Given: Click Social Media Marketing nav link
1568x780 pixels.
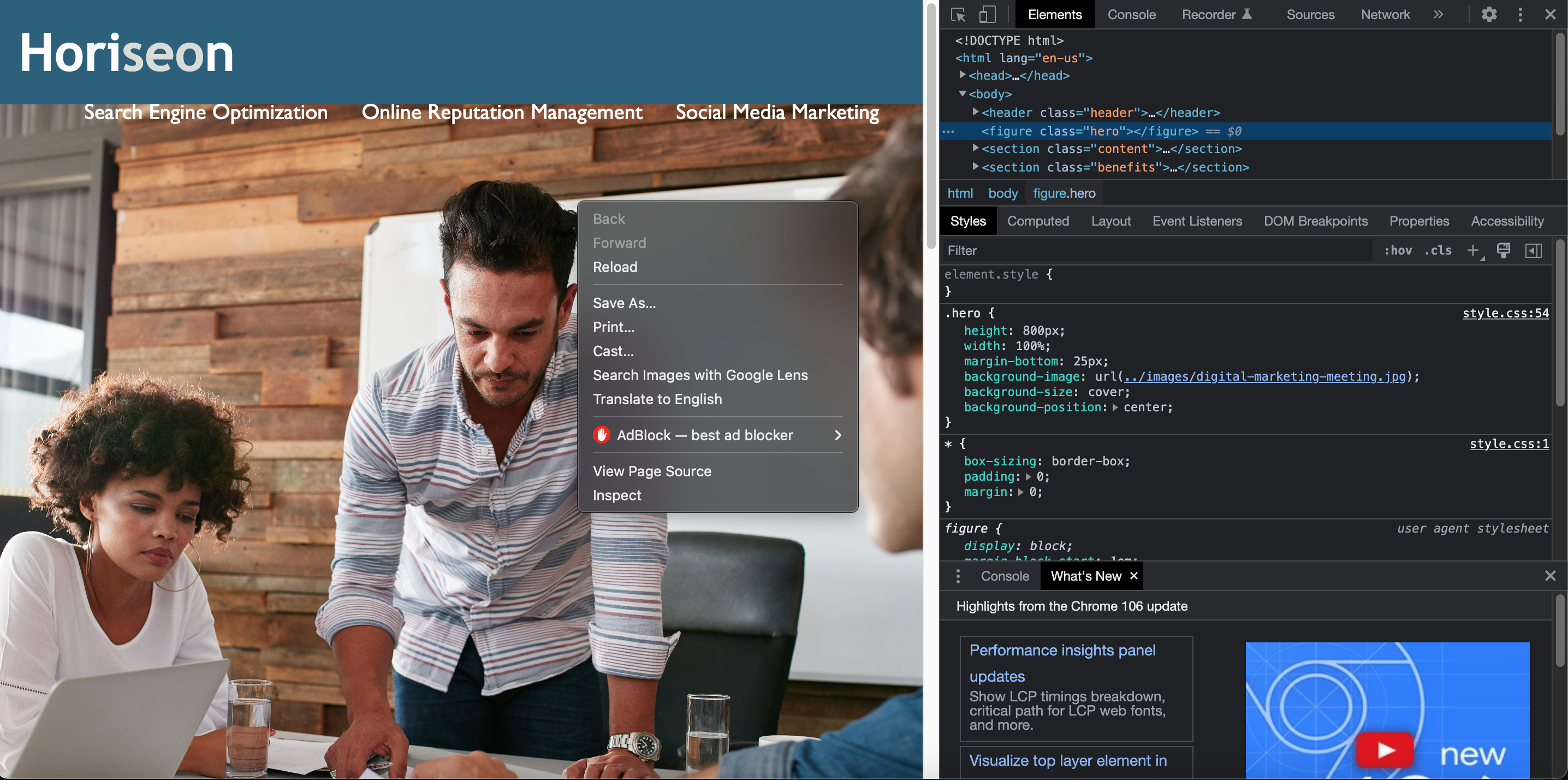Looking at the screenshot, I should point(777,112).
